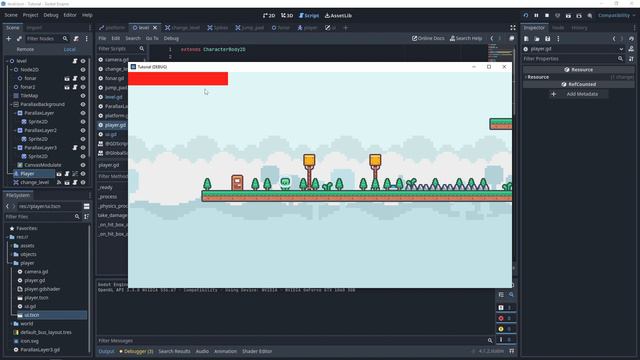The width and height of the screenshot is (640, 360).
Task: Run specific scene icon
Action: [579, 16]
